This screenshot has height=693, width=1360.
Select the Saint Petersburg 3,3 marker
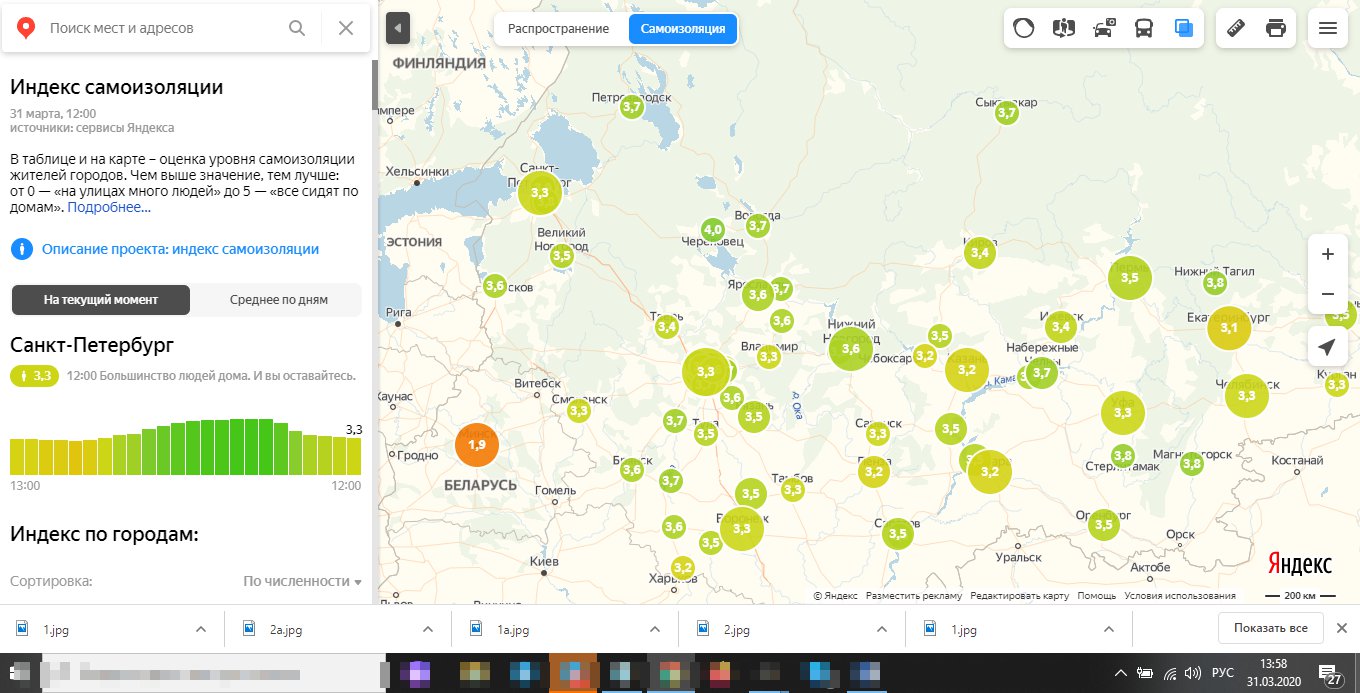pos(540,192)
